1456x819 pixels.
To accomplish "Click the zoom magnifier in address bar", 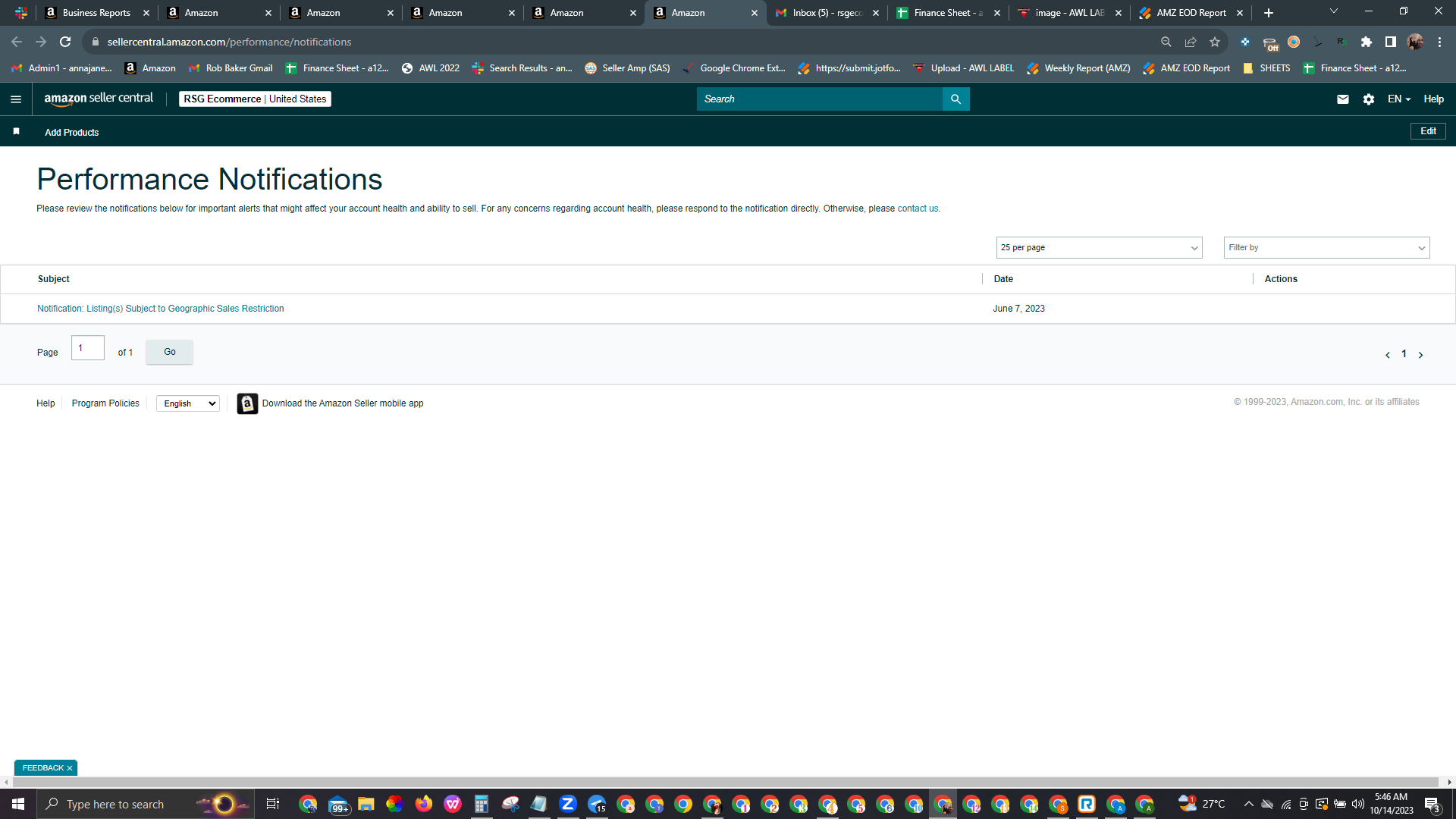I will click(x=1166, y=42).
